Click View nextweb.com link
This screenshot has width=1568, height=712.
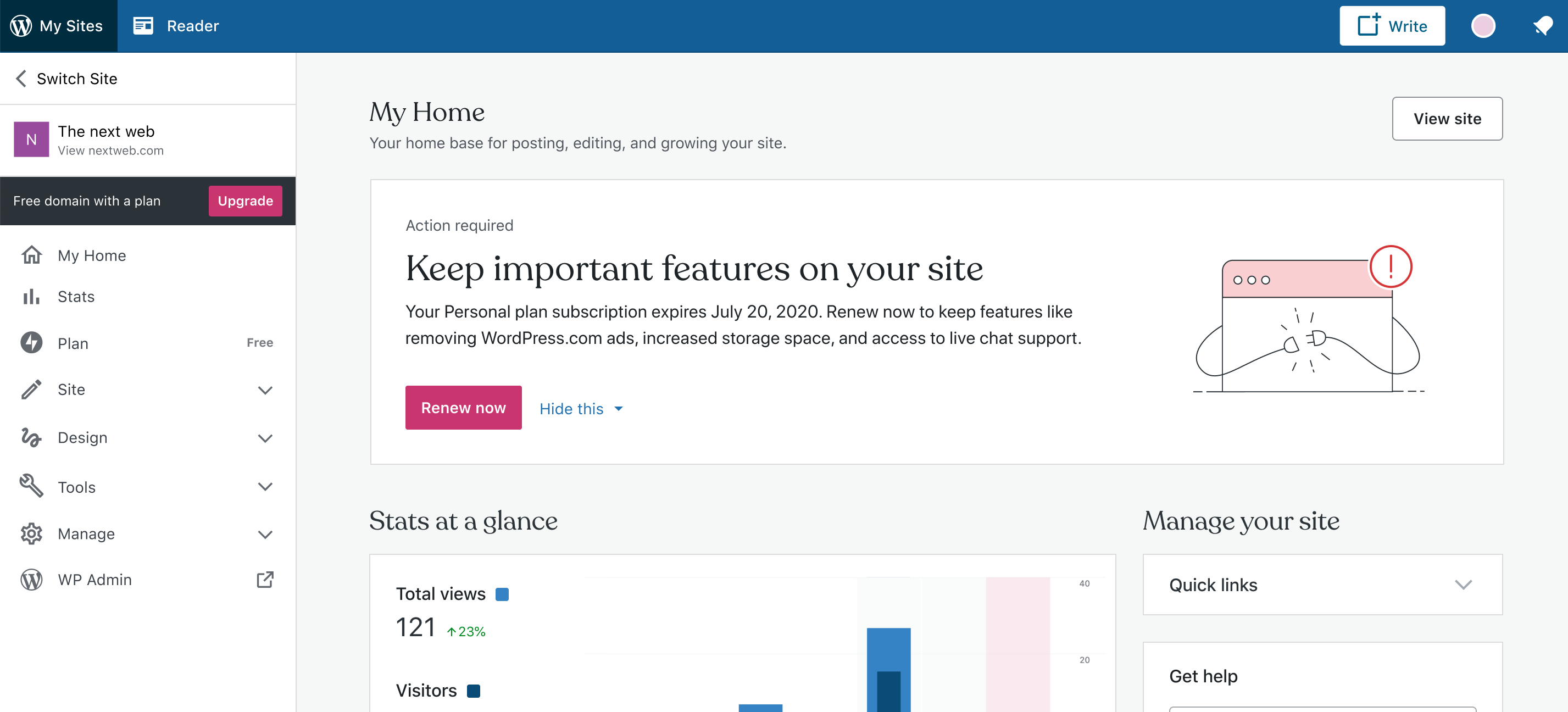[111, 151]
